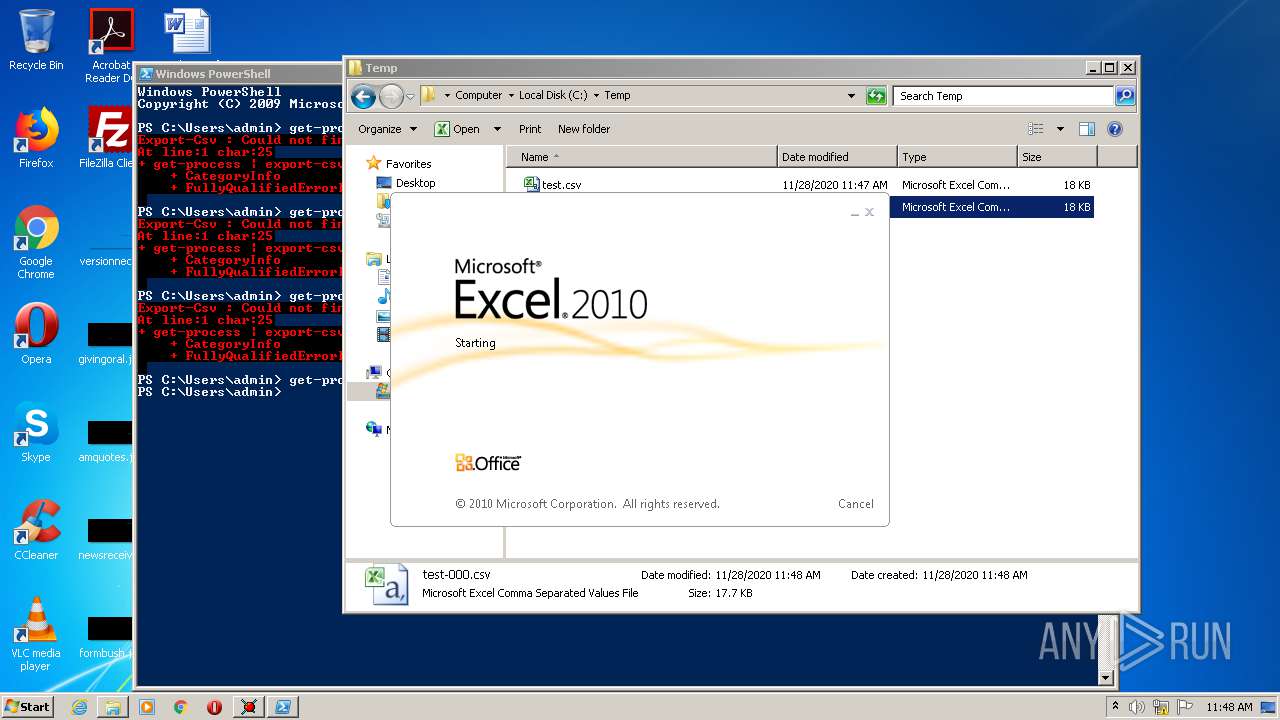
Task: Open Acrobat Reader desktop icon
Action: 110,45
